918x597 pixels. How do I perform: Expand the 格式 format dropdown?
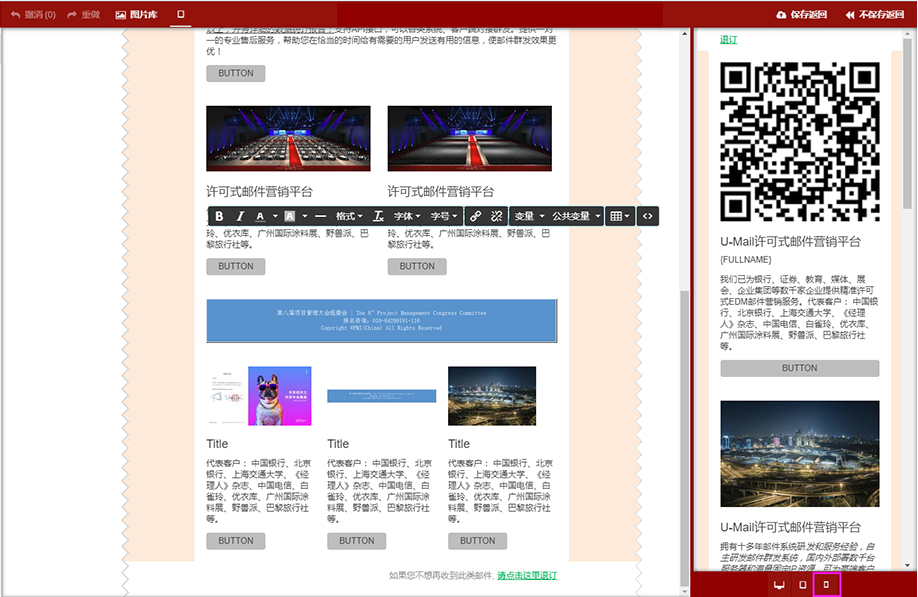coord(349,216)
